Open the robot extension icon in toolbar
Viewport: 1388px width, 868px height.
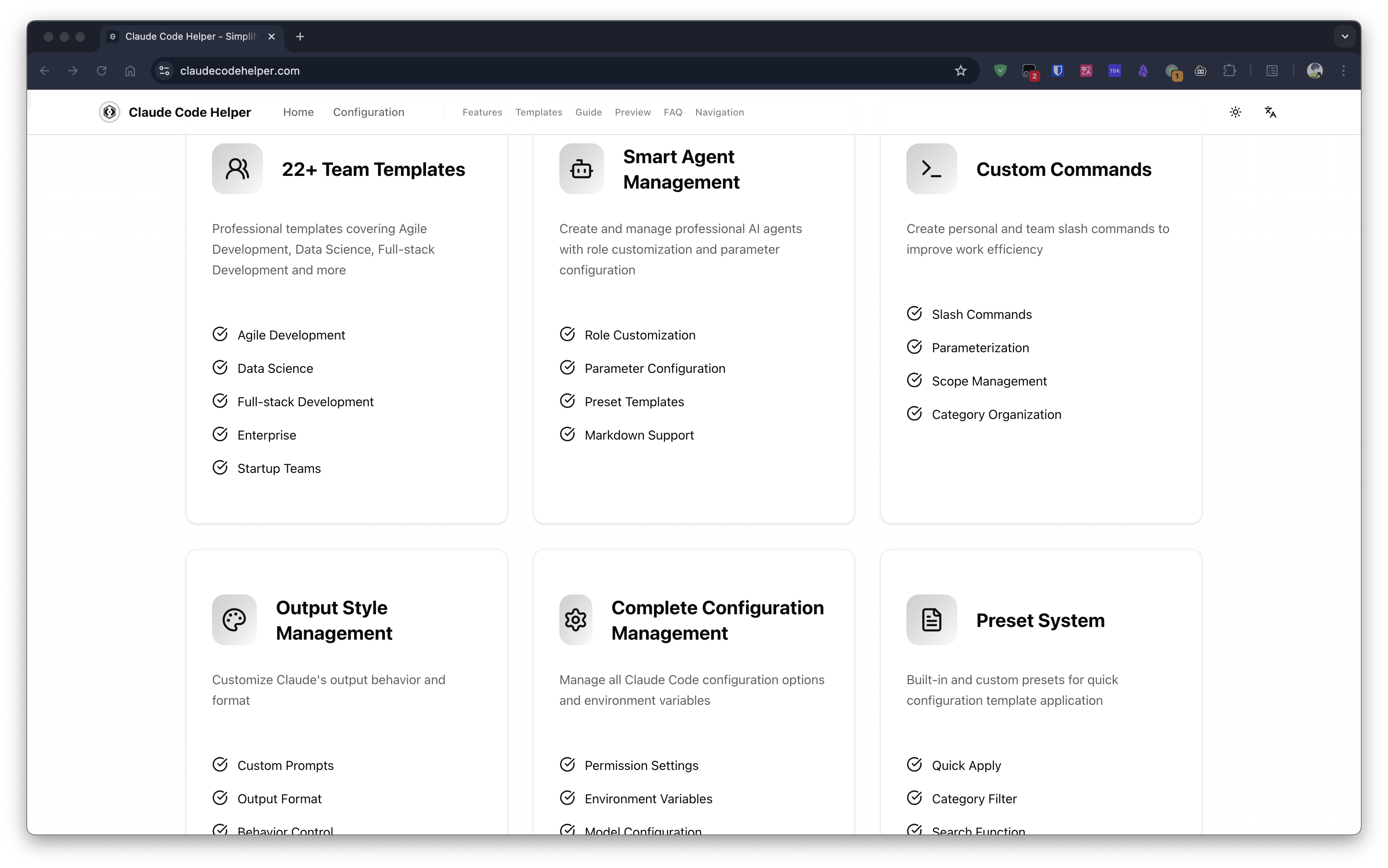1201,71
